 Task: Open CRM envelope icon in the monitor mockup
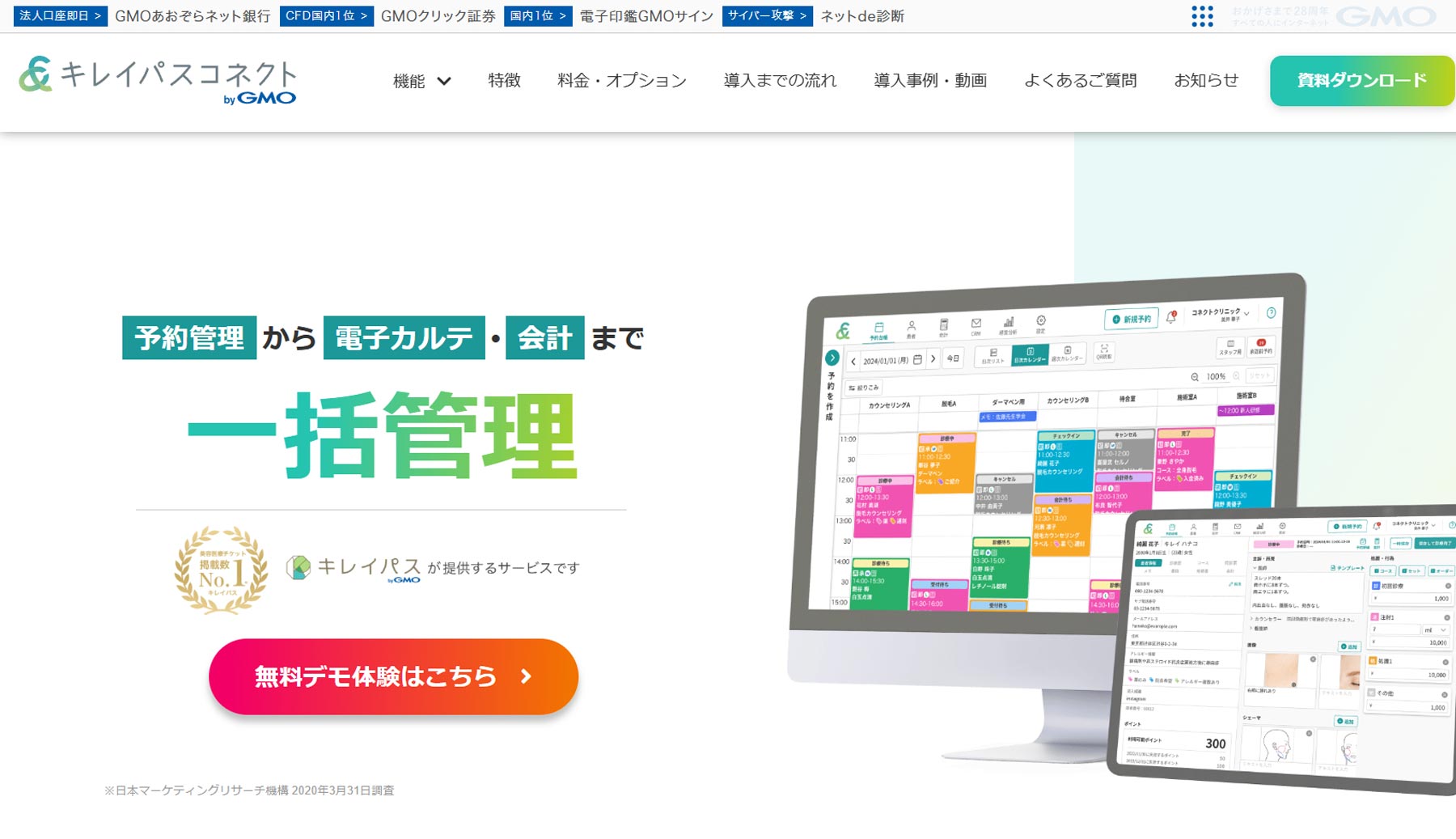(x=976, y=326)
